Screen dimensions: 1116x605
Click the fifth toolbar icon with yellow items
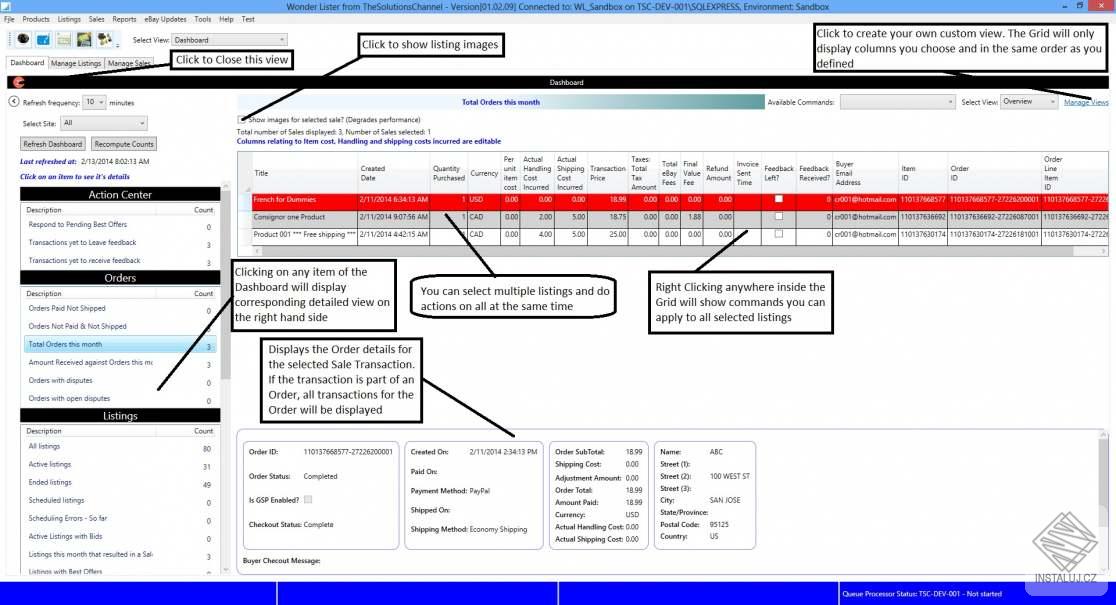[105, 39]
